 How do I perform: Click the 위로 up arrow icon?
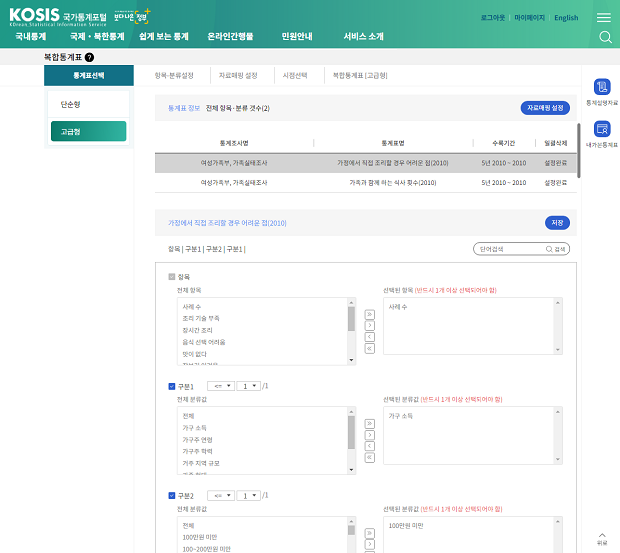click(602, 535)
